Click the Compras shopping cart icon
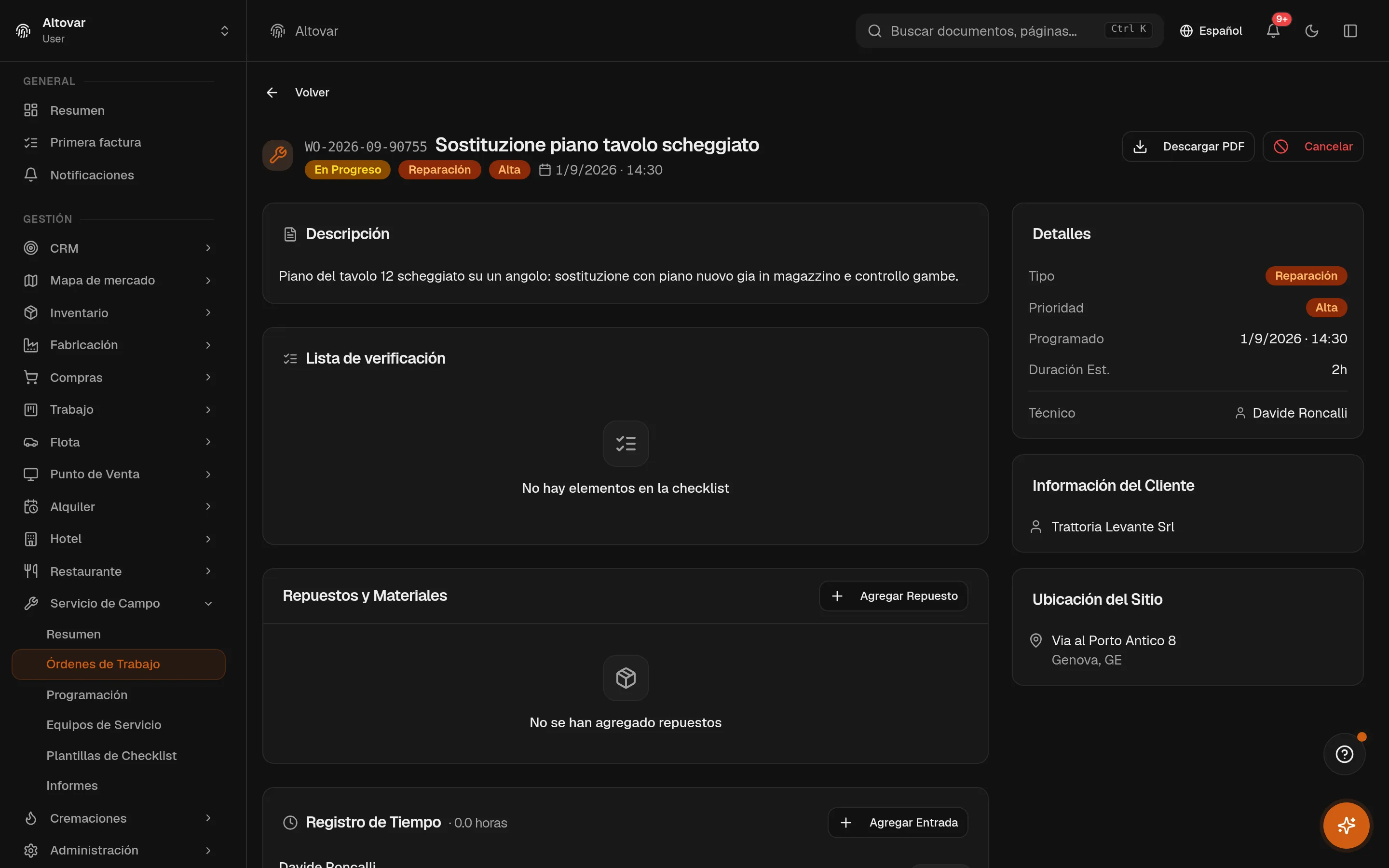Screen dimensions: 1389x868 [31, 378]
